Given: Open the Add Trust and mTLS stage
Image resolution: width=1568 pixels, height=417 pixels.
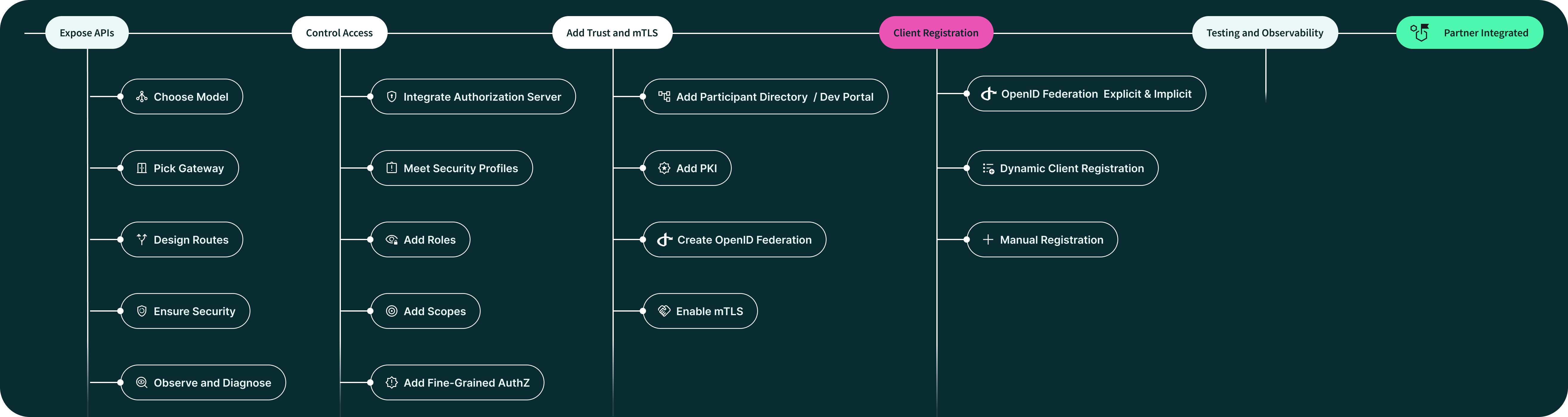Looking at the screenshot, I should click(612, 33).
